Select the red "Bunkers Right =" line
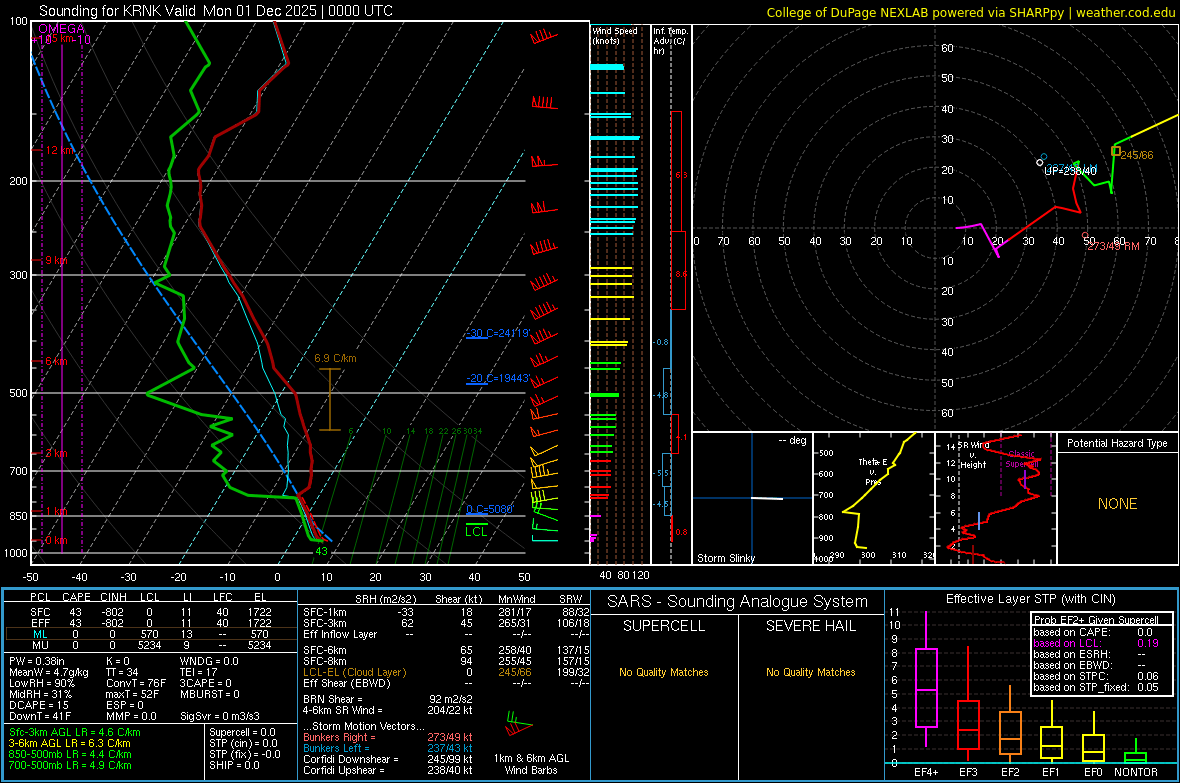1180x783 pixels. point(388,737)
